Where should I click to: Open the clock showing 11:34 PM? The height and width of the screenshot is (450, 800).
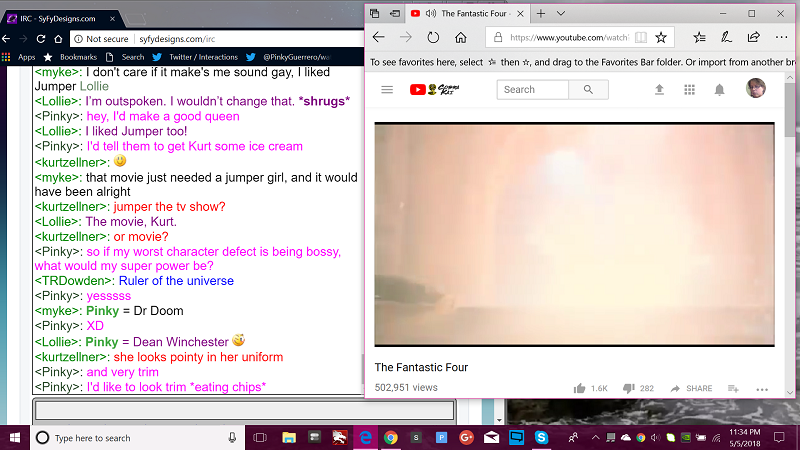(745, 438)
